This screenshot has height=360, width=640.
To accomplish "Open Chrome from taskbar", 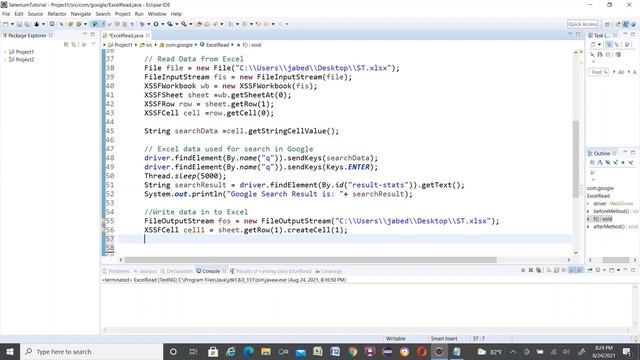I will (x=353, y=351).
